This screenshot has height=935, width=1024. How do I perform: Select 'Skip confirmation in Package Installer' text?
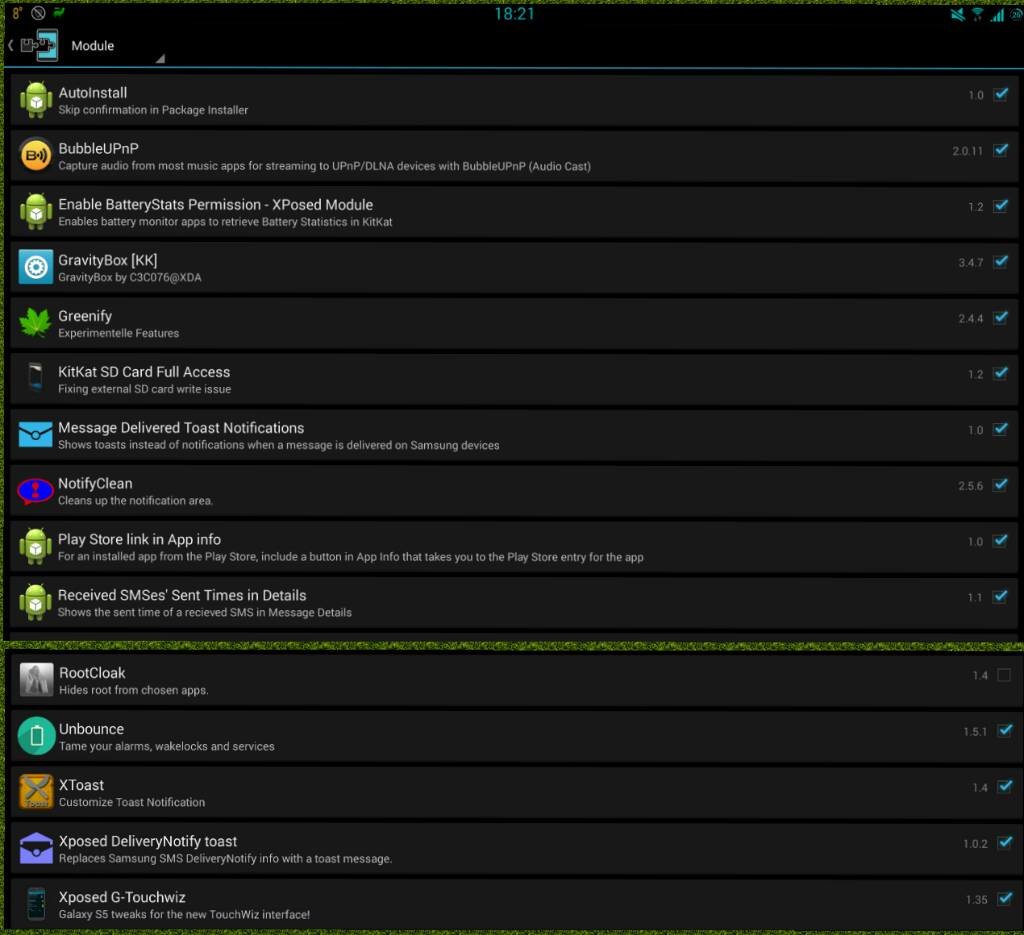(153, 110)
